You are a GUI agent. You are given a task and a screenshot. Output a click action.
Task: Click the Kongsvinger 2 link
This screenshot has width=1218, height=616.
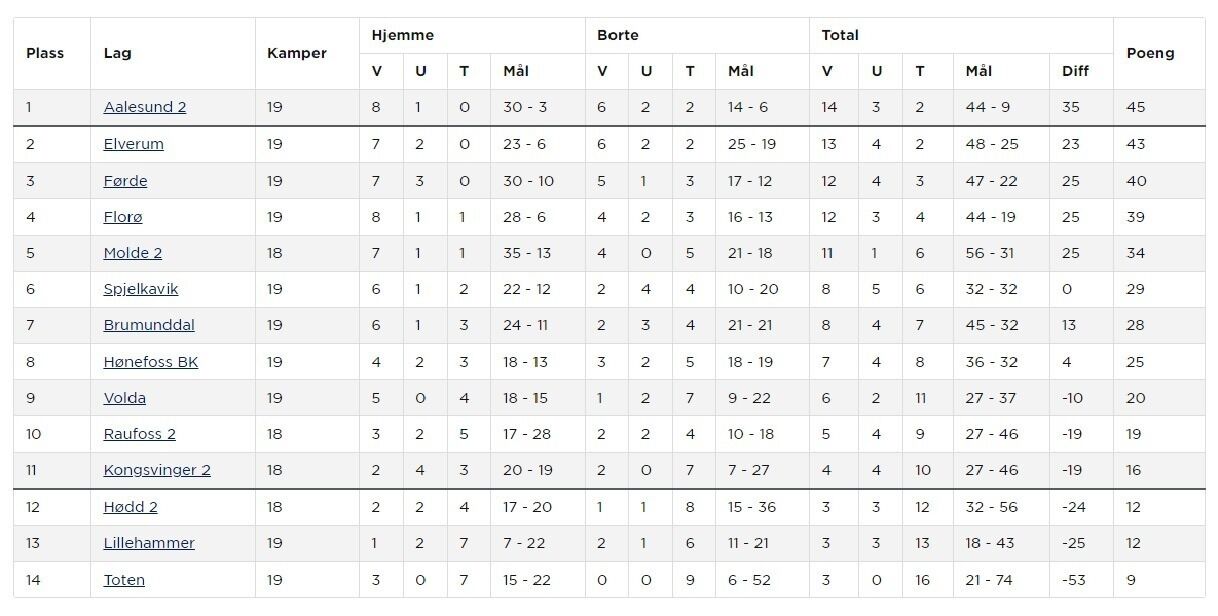tap(157, 470)
